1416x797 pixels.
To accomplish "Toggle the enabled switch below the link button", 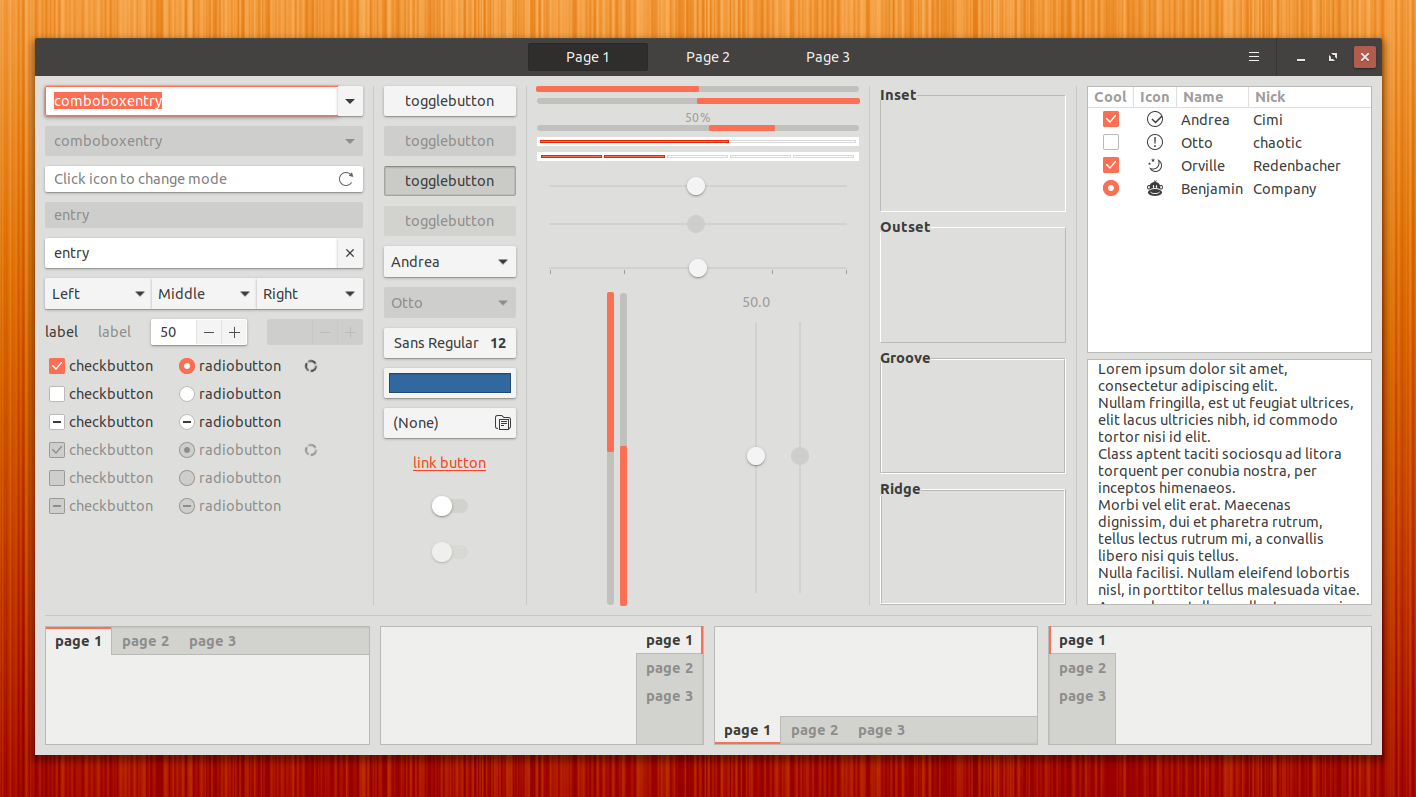I will coord(449,506).
